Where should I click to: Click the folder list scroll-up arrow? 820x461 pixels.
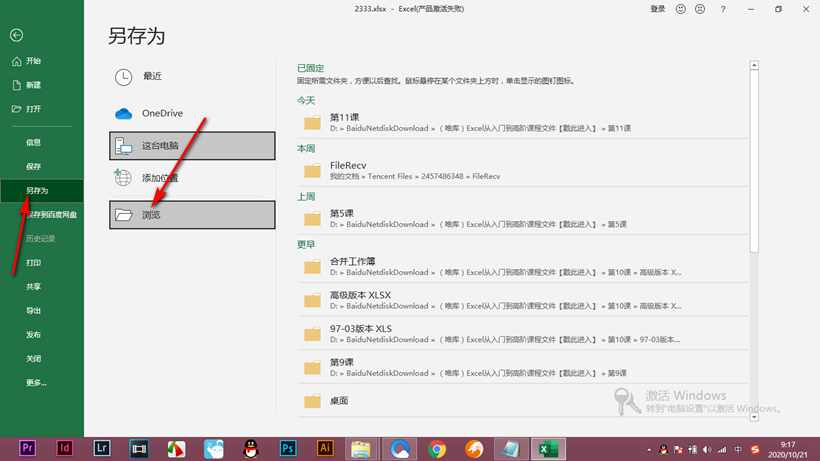click(754, 65)
